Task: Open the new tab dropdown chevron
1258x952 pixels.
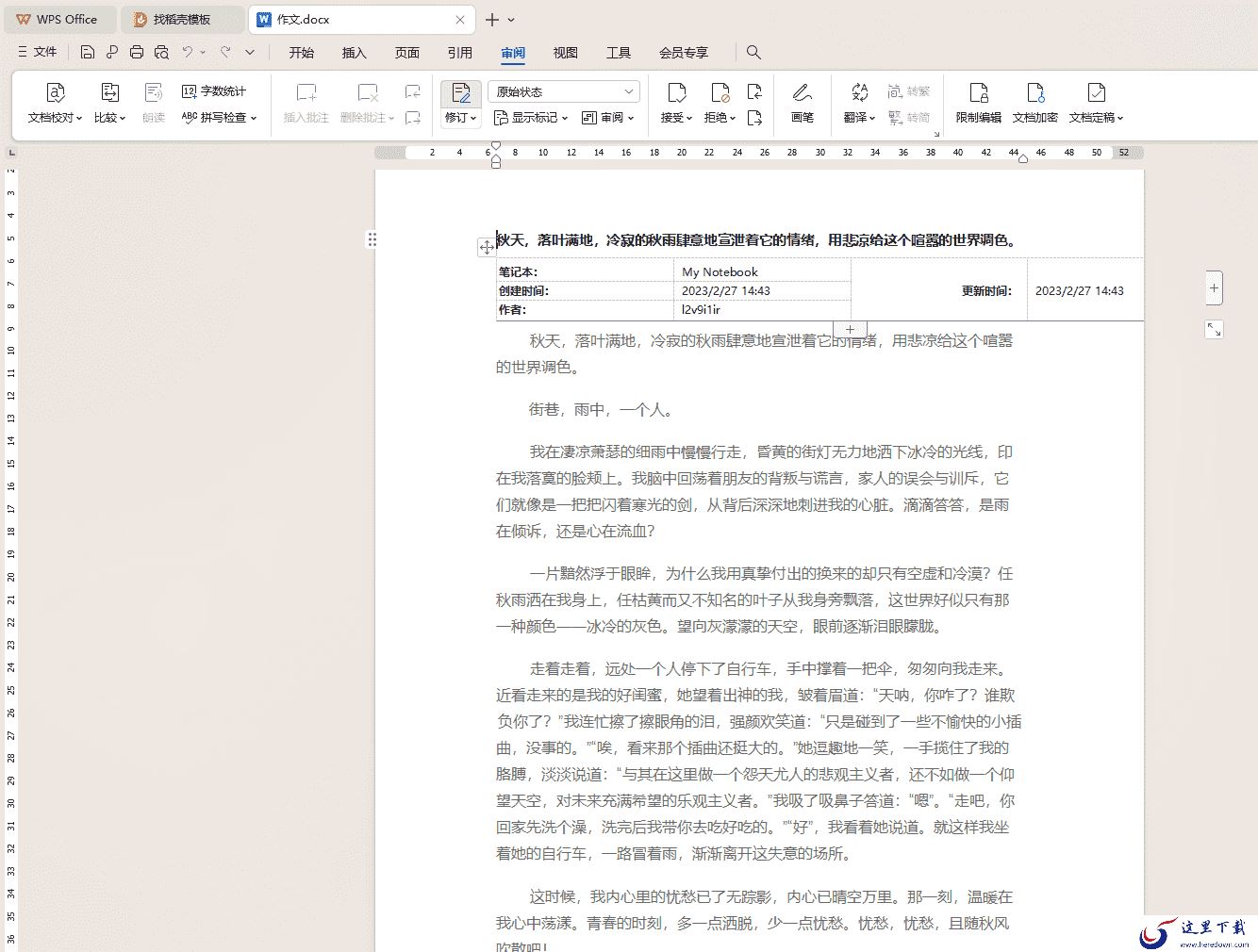Action: coord(511,20)
